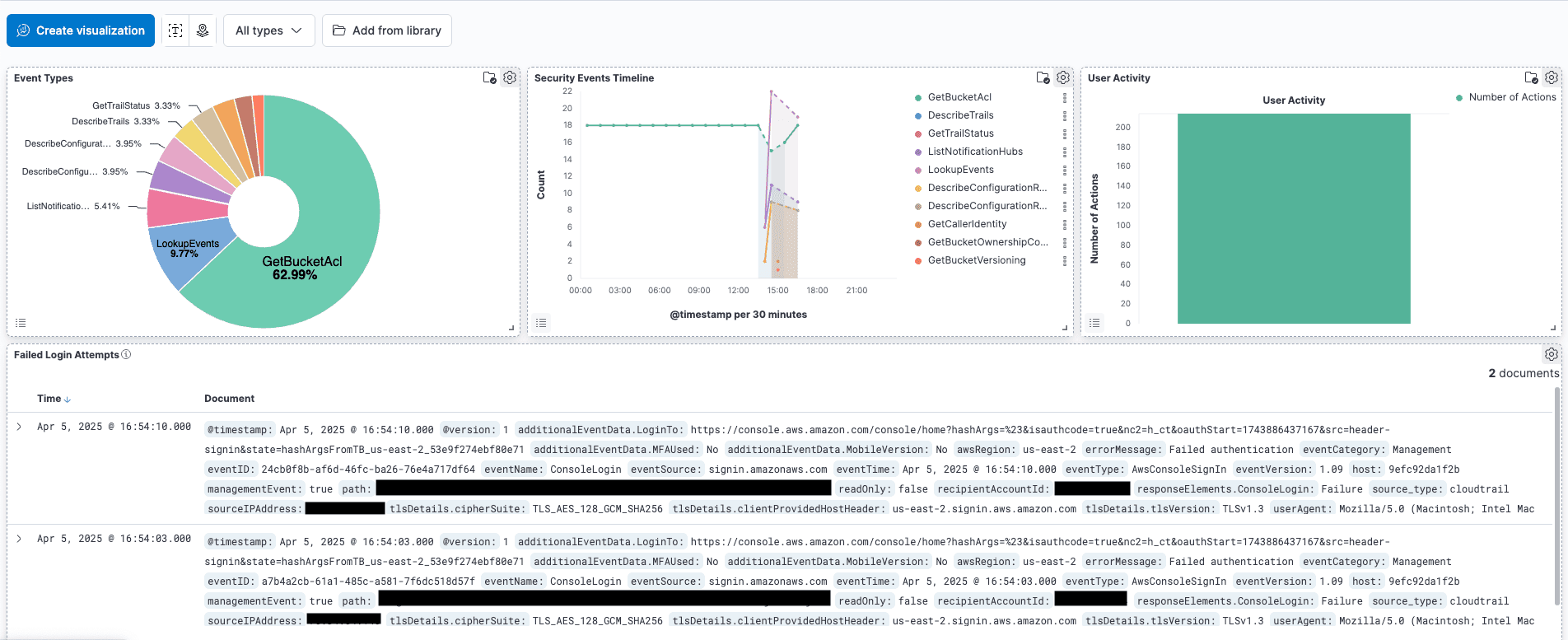Click info icon beside Failed Login Attempts
Image resolution: width=1568 pixels, height=640 pixels.
pyautogui.click(x=126, y=354)
